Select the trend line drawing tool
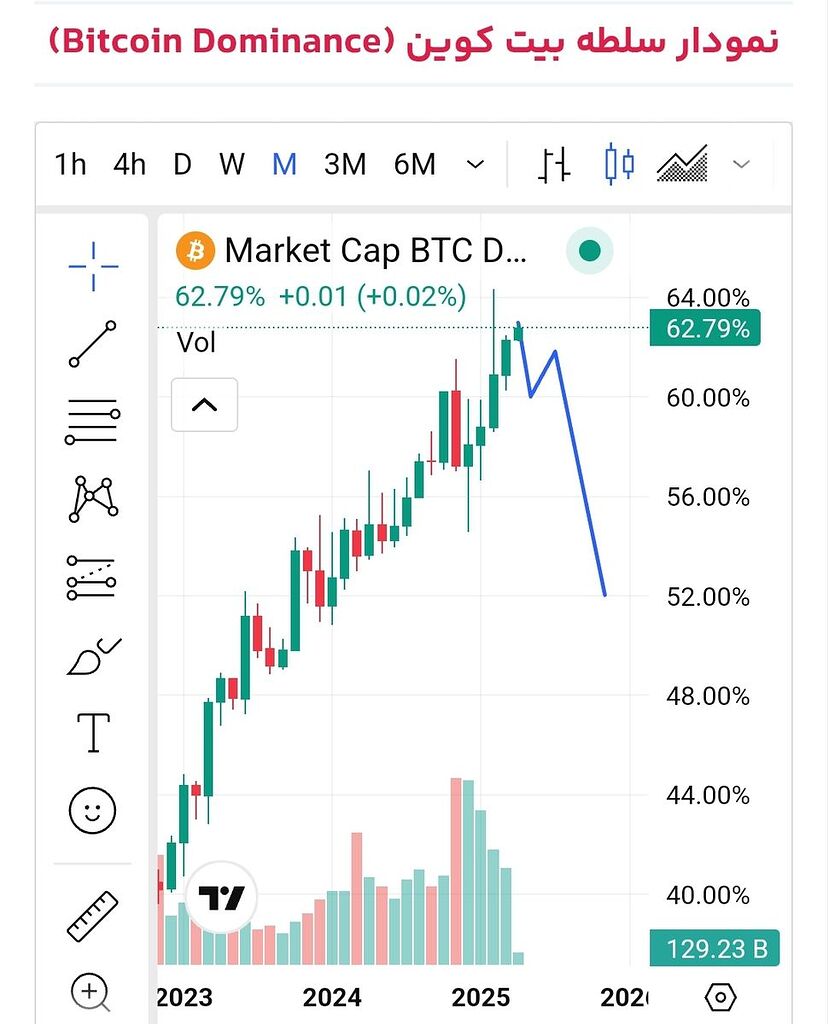The height and width of the screenshot is (1024, 828). (93, 343)
